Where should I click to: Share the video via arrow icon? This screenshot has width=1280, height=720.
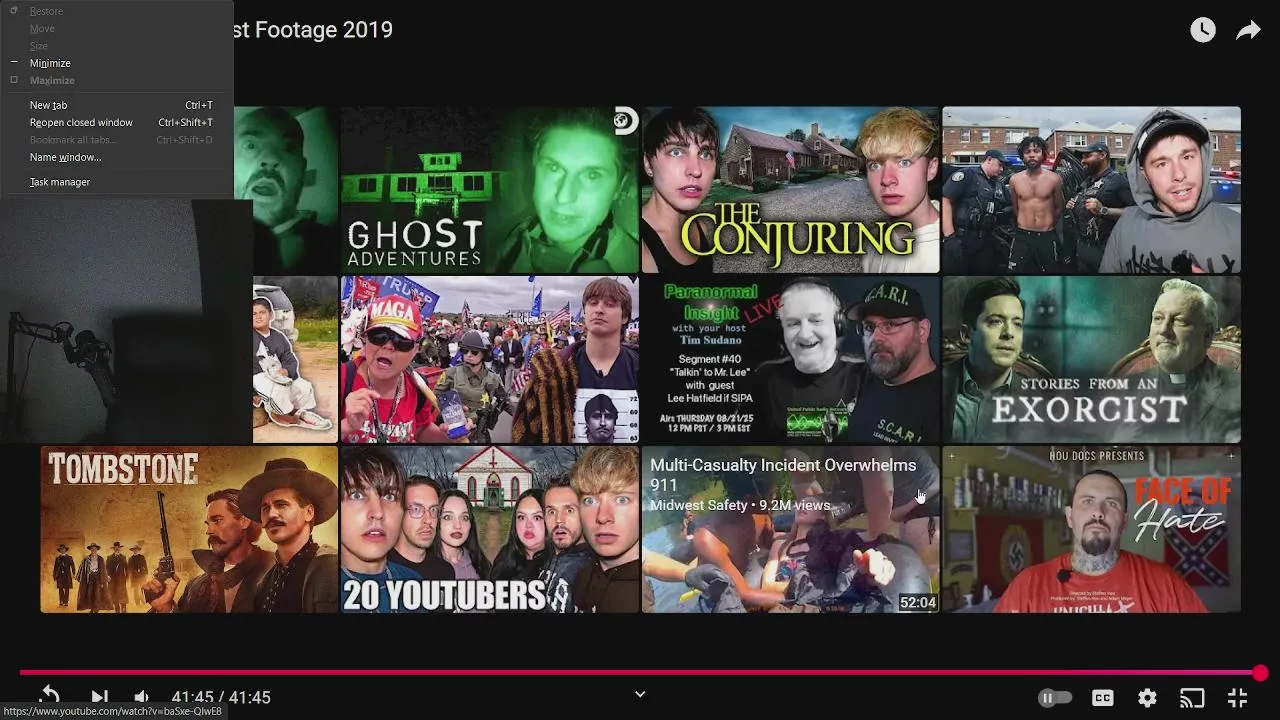(1248, 31)
